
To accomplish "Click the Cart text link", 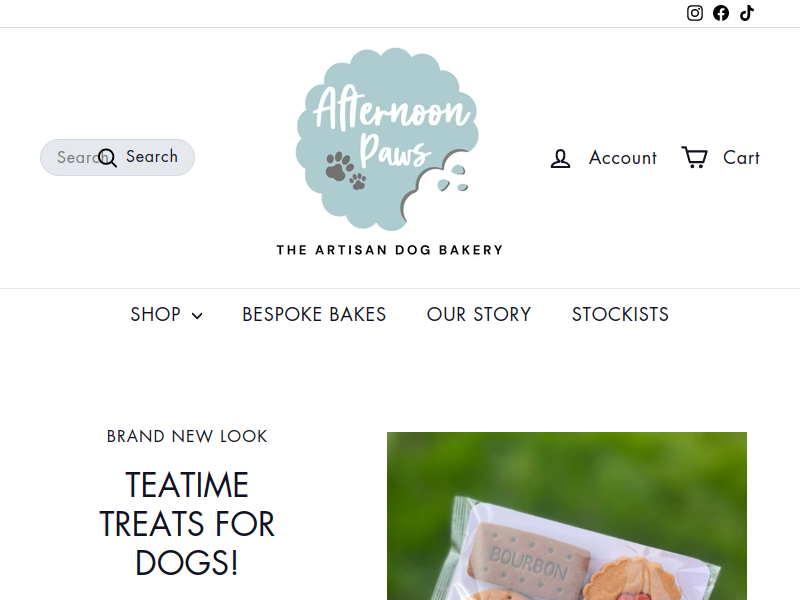I will [x=741, y=158].
